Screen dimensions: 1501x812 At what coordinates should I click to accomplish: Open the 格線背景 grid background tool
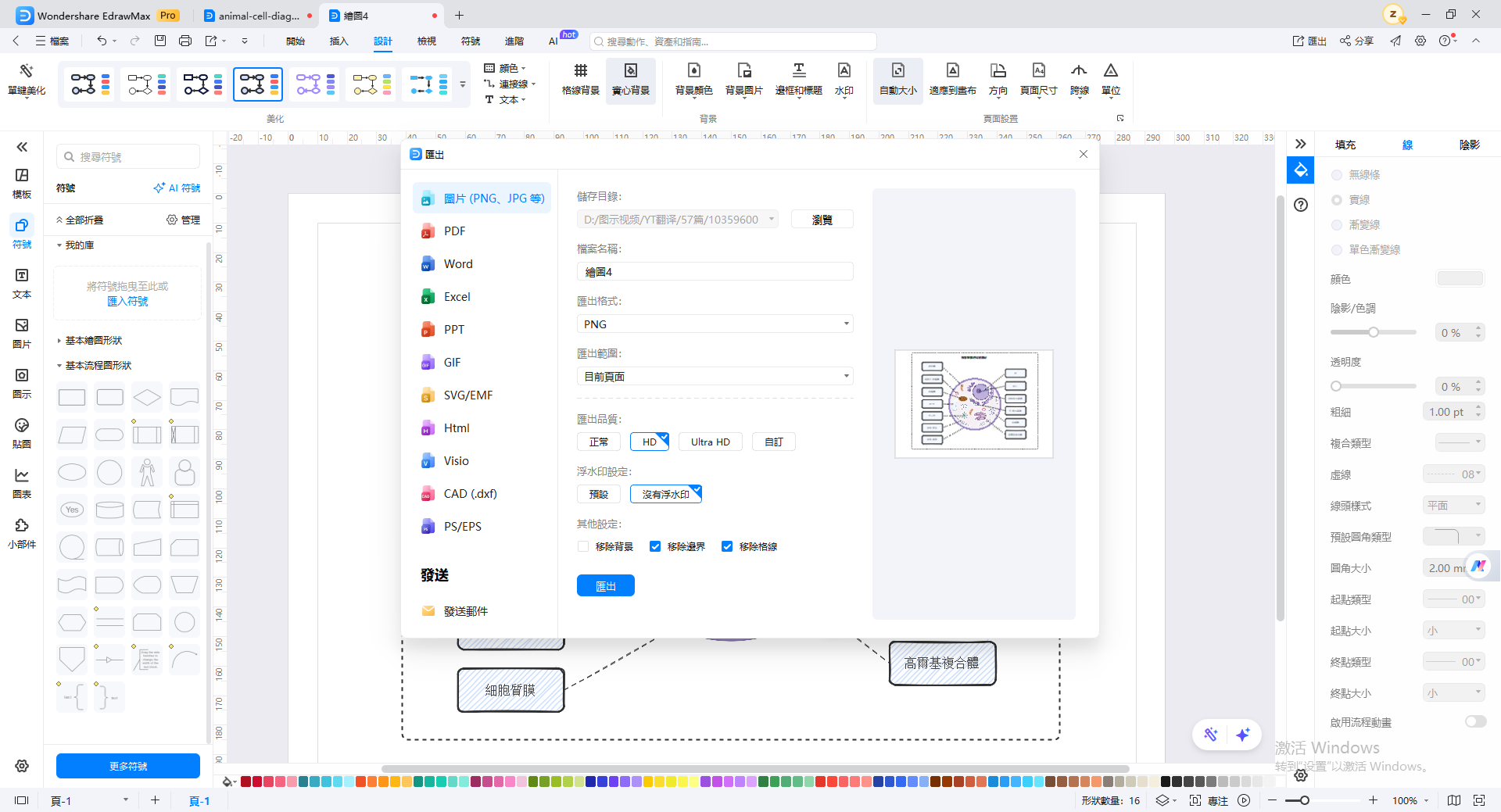(581, 80)
